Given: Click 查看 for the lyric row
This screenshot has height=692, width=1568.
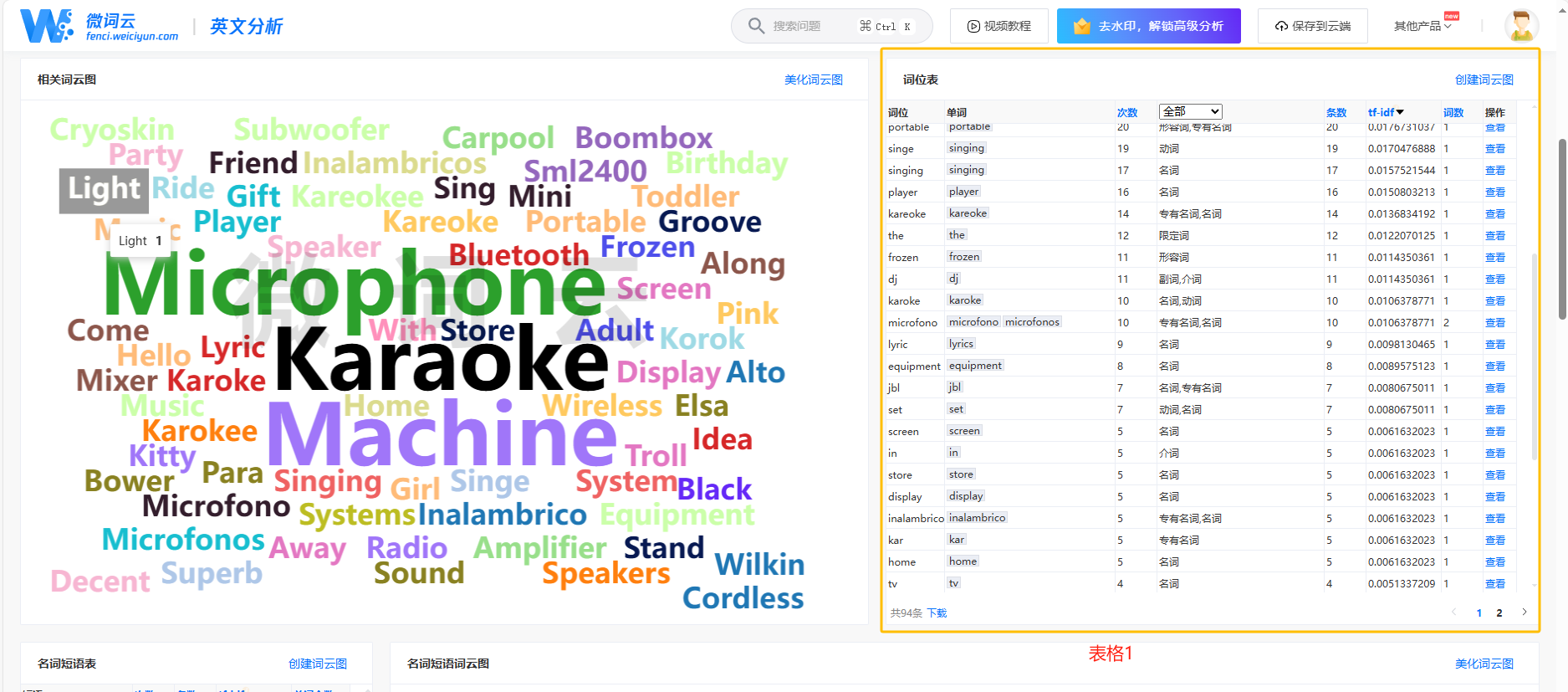Looking at the screenshot, I should pos(1494,345).
